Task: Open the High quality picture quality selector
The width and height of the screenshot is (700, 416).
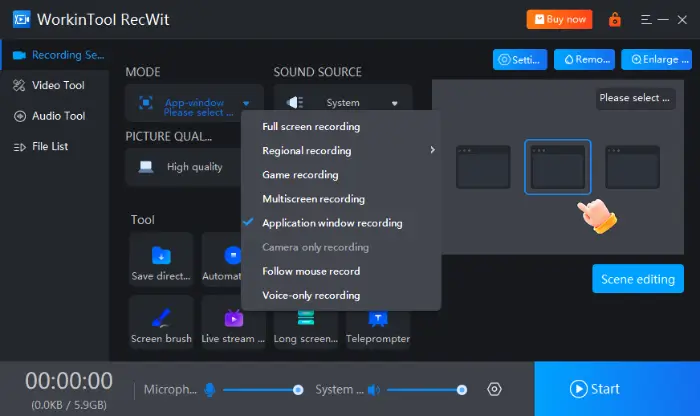Action: point(183,167)
